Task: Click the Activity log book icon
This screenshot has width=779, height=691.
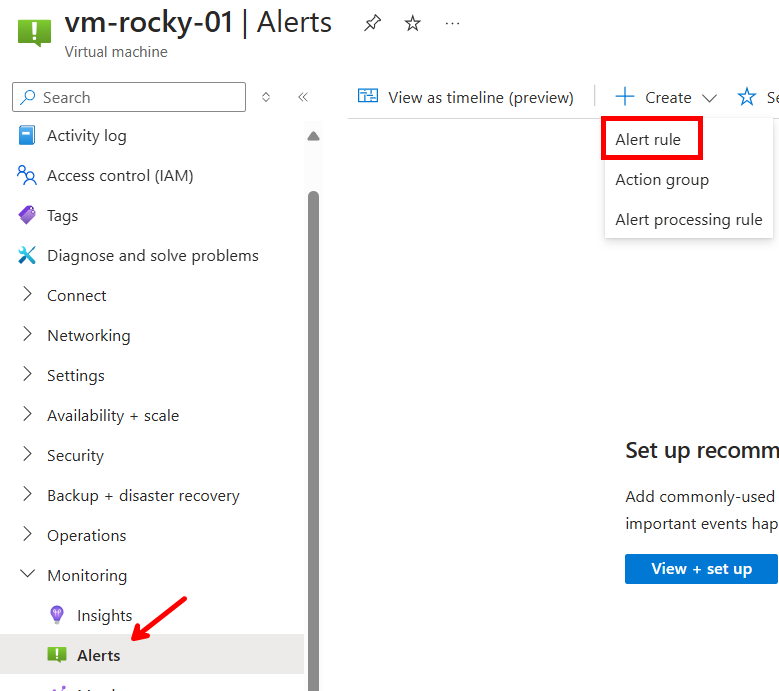Action: (27, 135)
